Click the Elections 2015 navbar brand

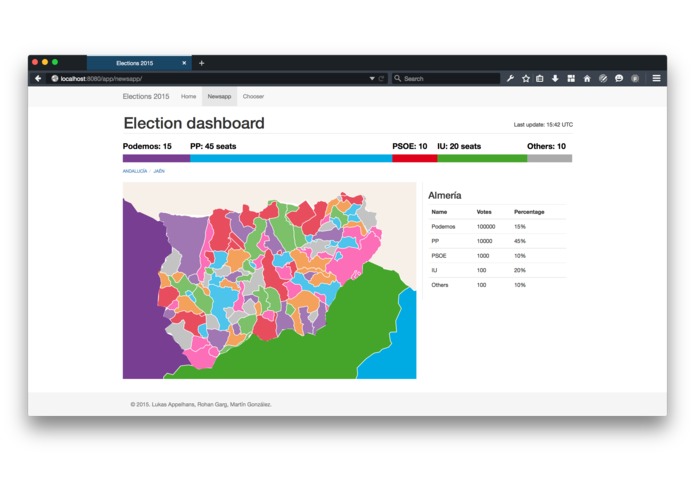tap(146, 96)
